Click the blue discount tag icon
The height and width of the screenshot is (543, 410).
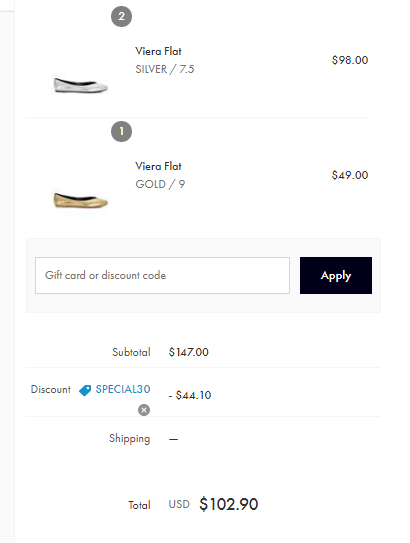[85, 390]
